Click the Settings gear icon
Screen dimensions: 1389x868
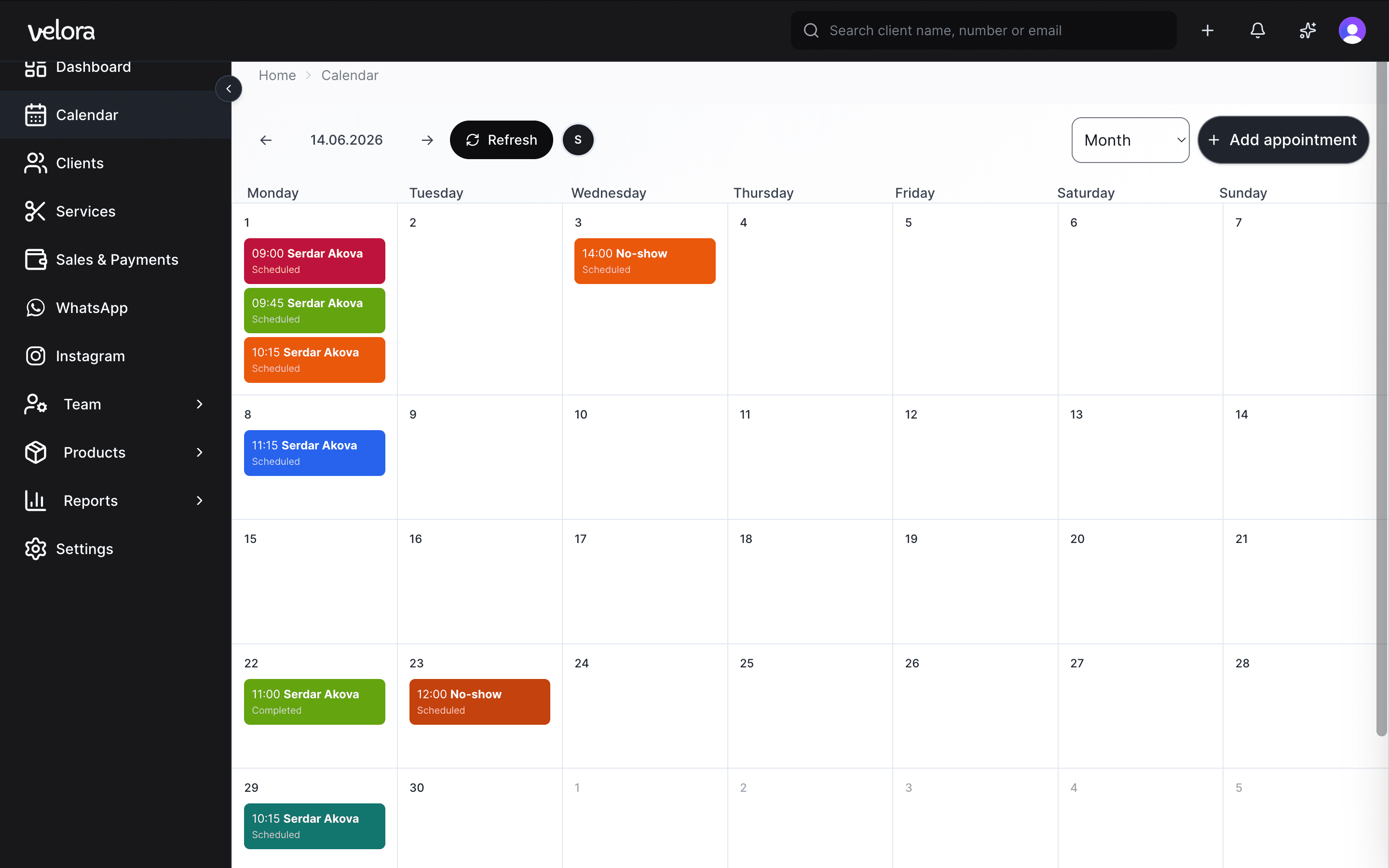point(36,549)
